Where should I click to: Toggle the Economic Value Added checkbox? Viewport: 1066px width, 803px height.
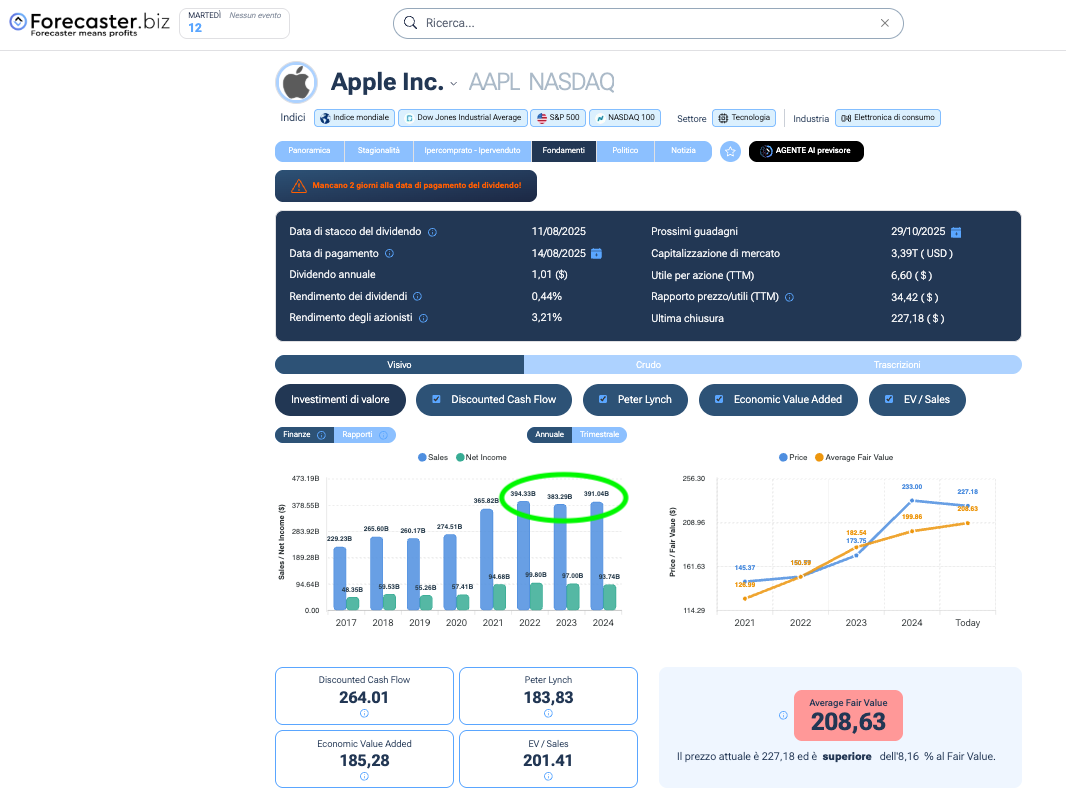coord(719,400)
